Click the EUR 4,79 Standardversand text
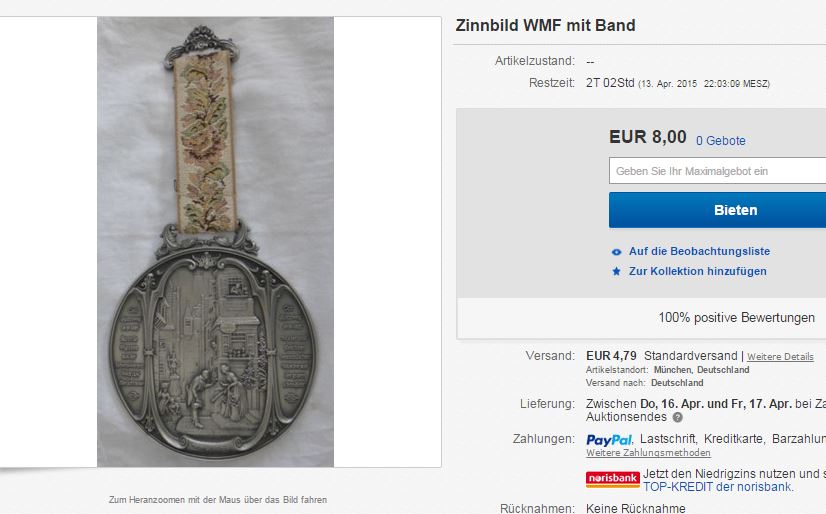Viewport: 826px width, 514px height. [662, 356]
